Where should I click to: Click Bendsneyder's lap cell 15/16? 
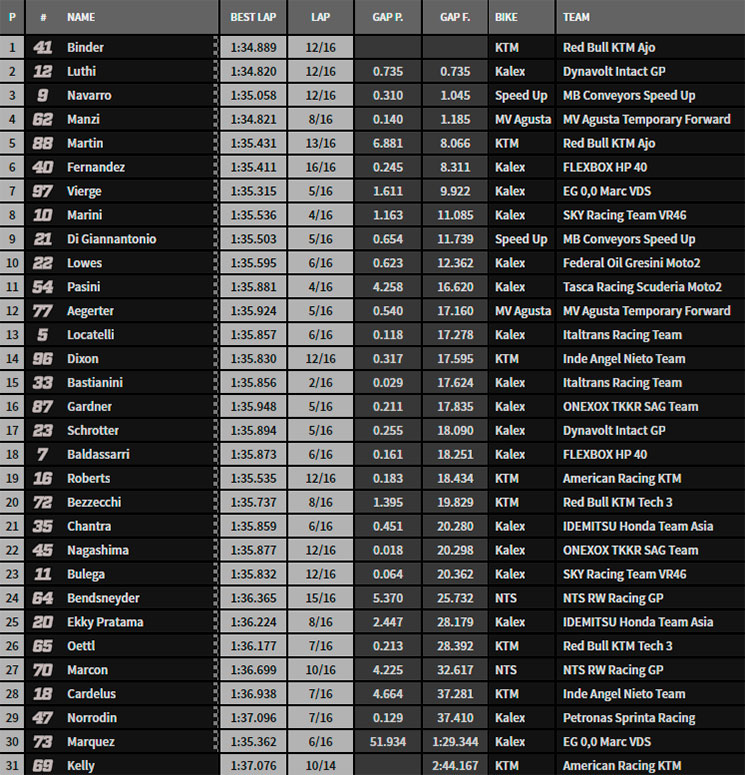tap(320, 598)
